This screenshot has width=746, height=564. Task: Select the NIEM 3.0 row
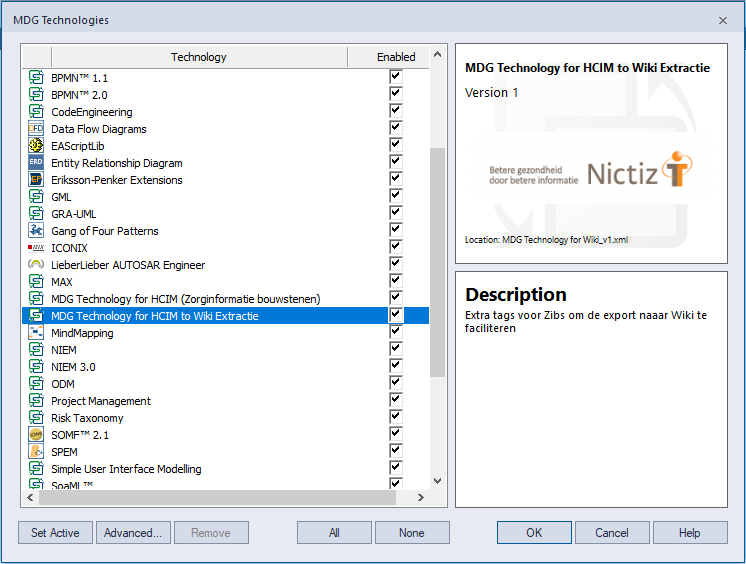(226, 367)
